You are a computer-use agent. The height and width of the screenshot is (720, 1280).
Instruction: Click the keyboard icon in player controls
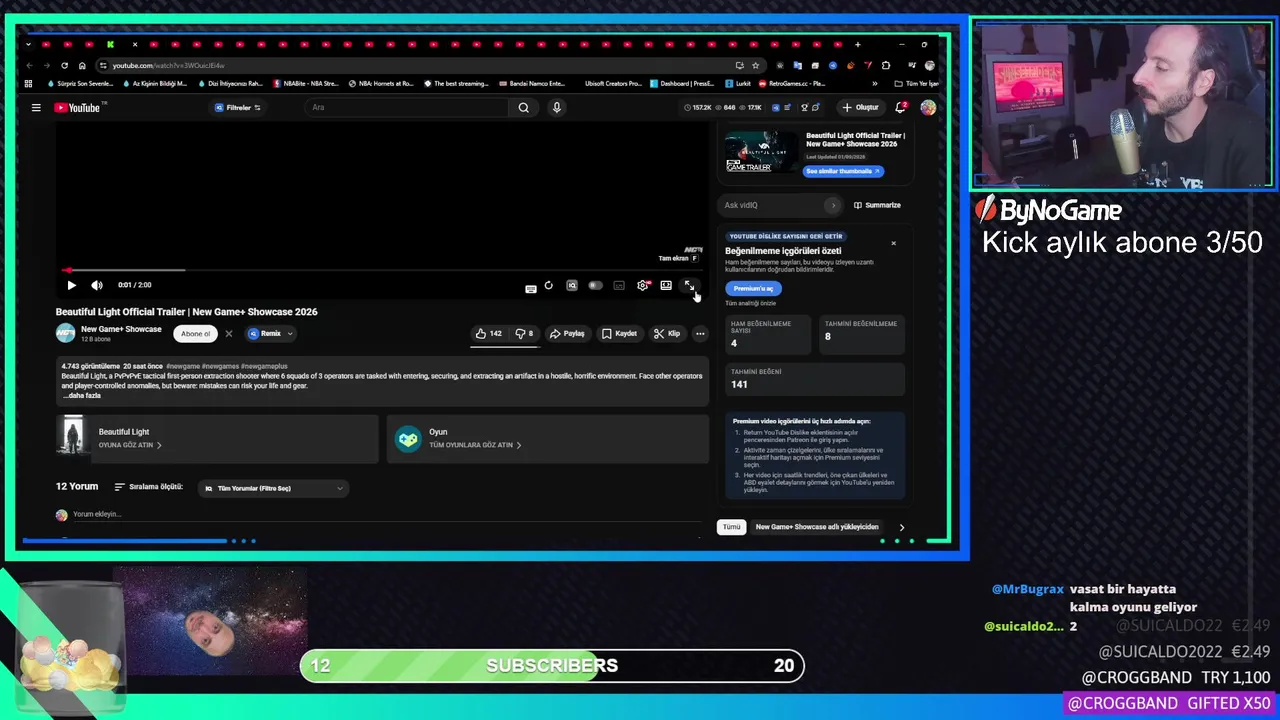[530, 288]
